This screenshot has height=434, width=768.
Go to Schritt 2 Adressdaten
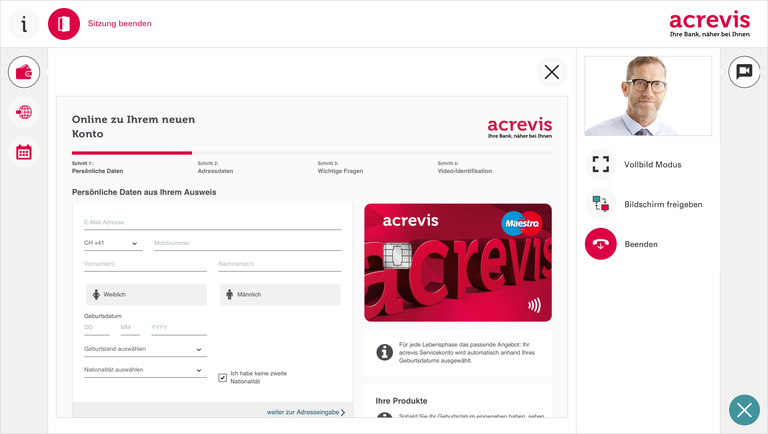pos(216,168)
